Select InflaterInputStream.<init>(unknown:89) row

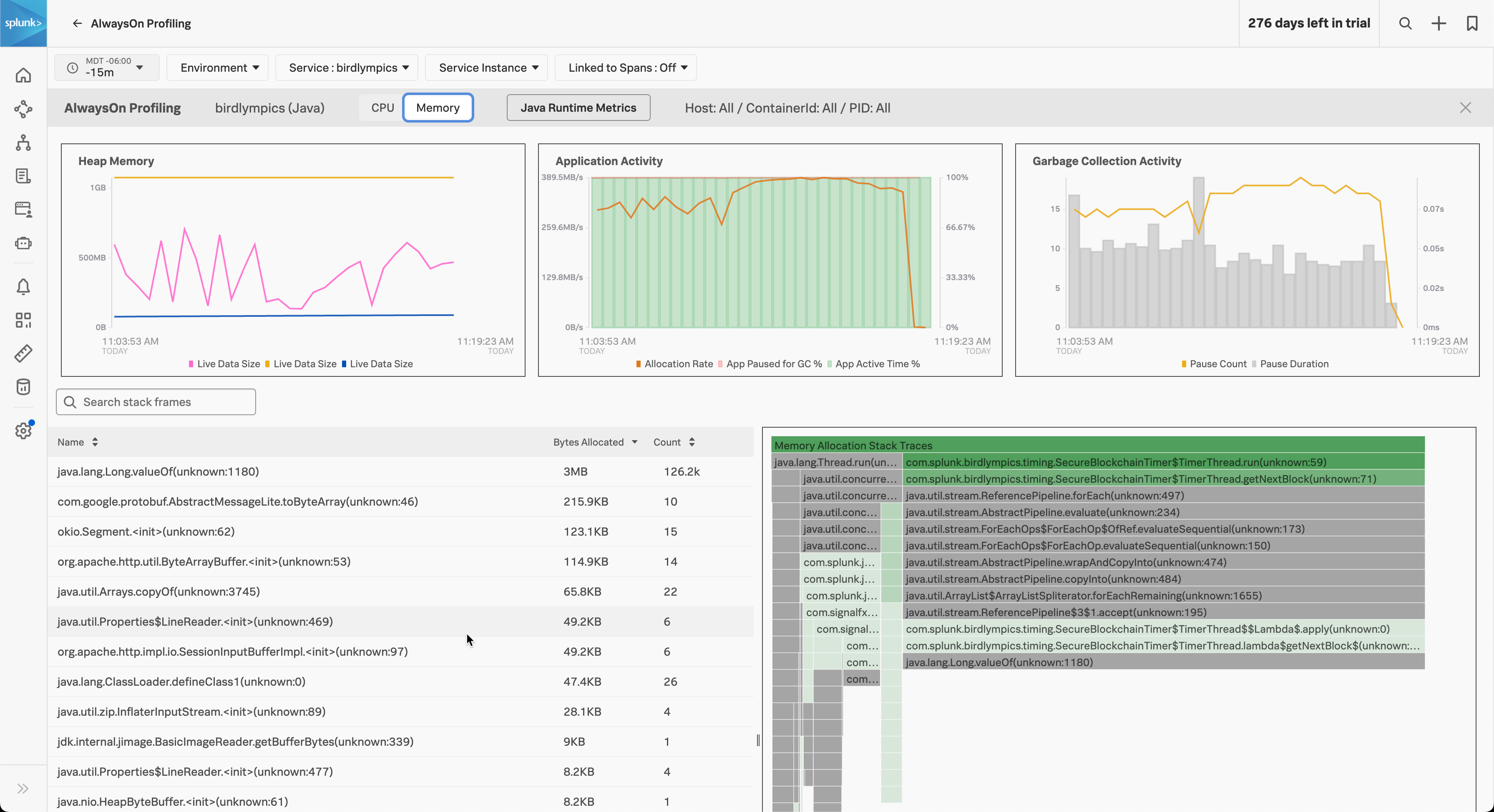[x=400, y=712]
